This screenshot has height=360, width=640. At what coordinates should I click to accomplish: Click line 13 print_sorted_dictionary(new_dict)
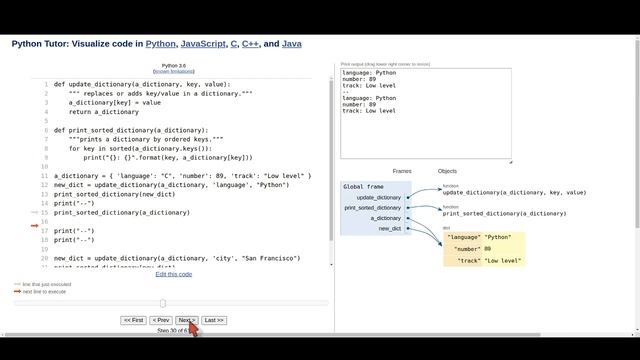[114, 194]
